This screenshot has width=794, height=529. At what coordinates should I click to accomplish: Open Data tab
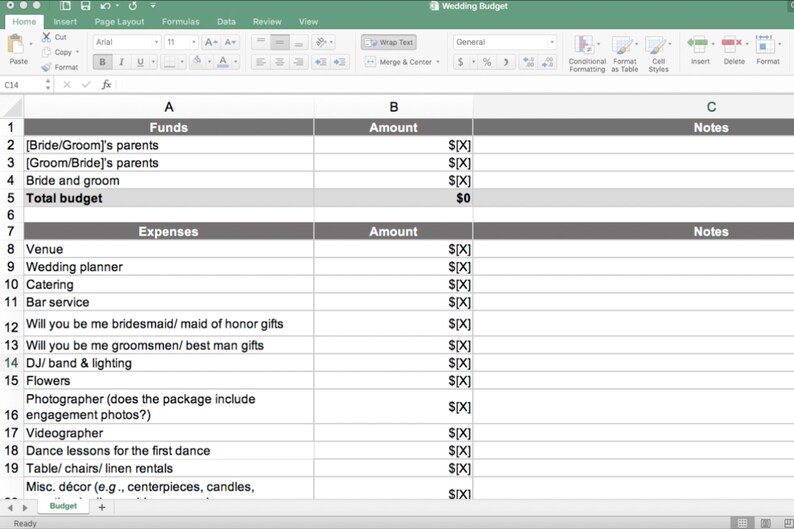pyautogui.click(x=226, y=22)
